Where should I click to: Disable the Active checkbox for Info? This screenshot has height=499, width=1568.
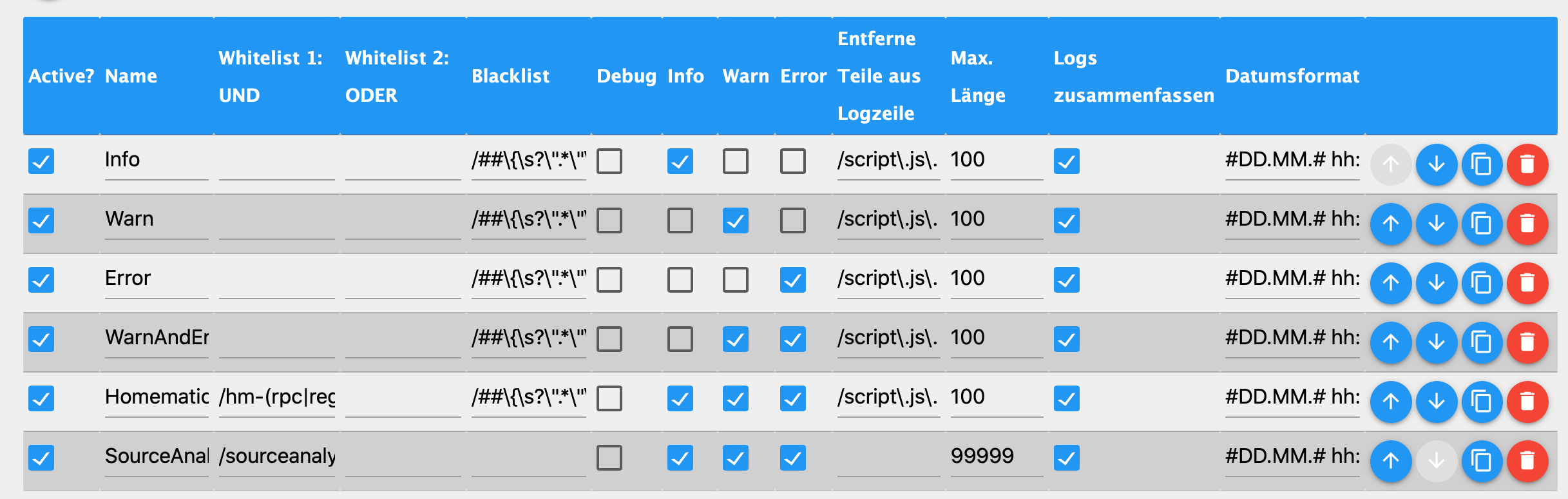(41, 161)
